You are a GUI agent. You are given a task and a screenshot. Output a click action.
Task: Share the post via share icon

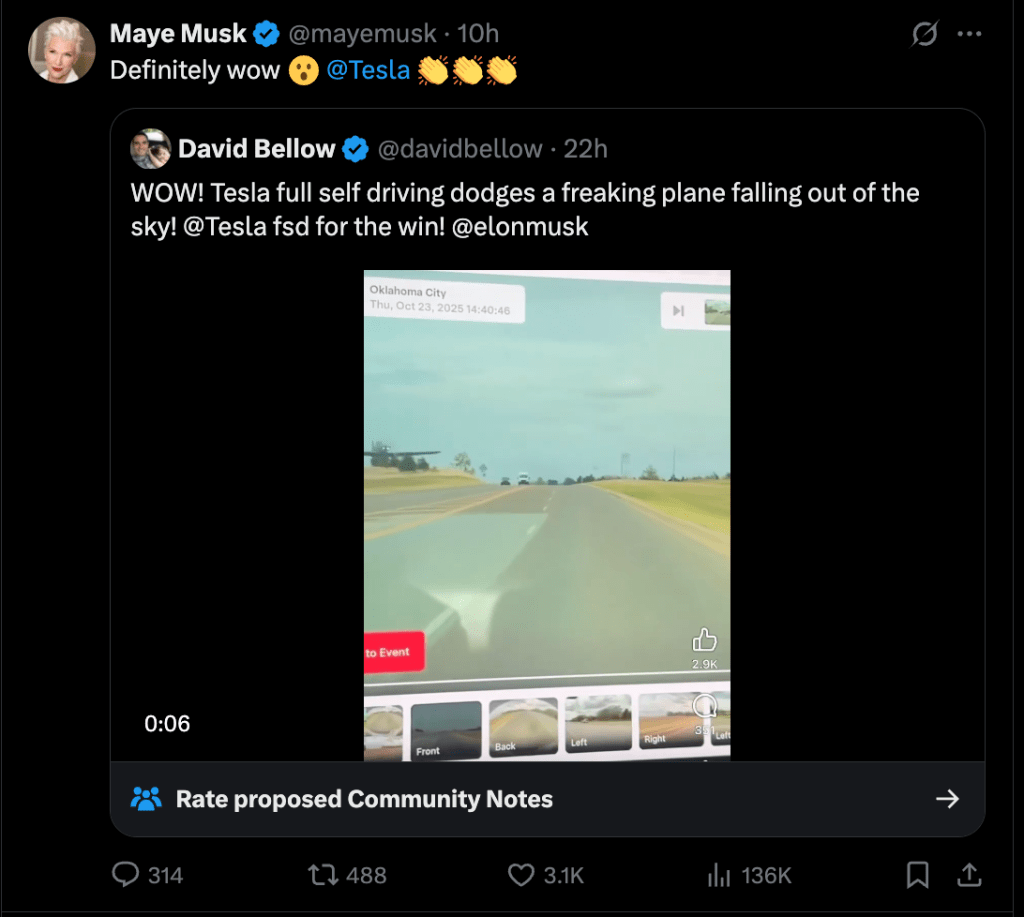pyautogui.click(x=969, y=875)
